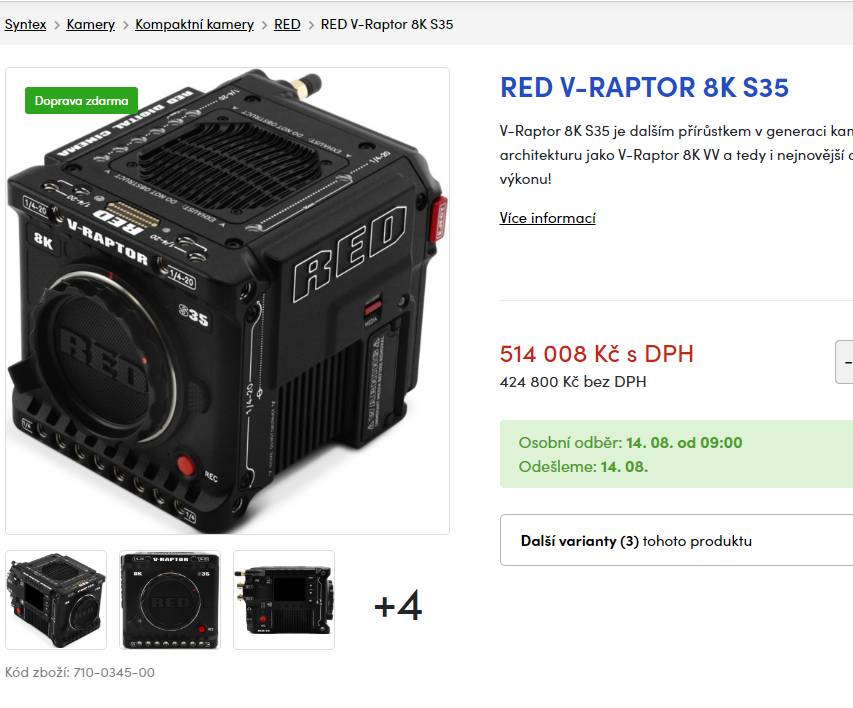Select second thumbnail showing camera front view
The image size is (853, 708).
pos(170,600)
